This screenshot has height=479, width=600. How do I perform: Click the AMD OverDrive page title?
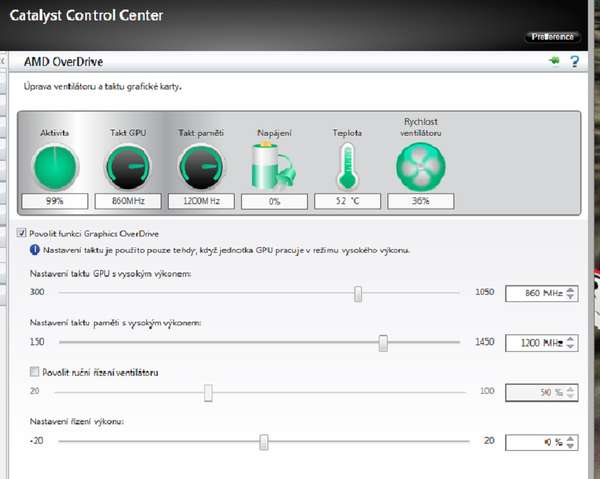tap(64, 62)
